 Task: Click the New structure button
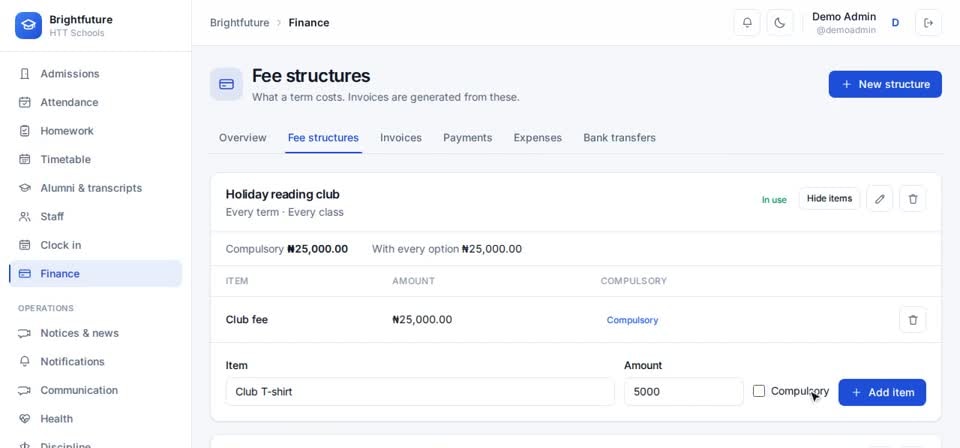pos(885,84)
